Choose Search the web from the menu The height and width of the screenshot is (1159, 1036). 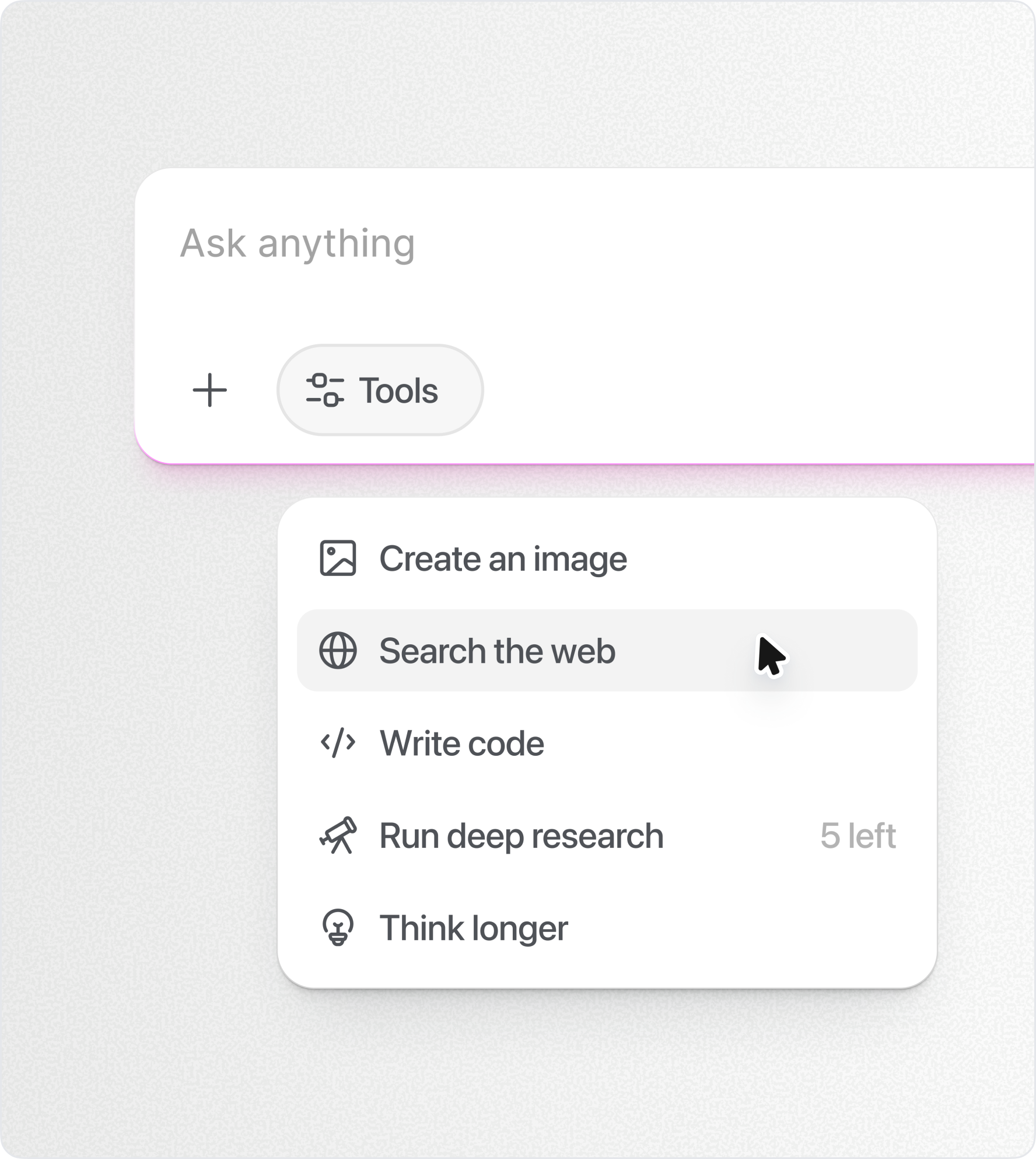tap(497, 650)
